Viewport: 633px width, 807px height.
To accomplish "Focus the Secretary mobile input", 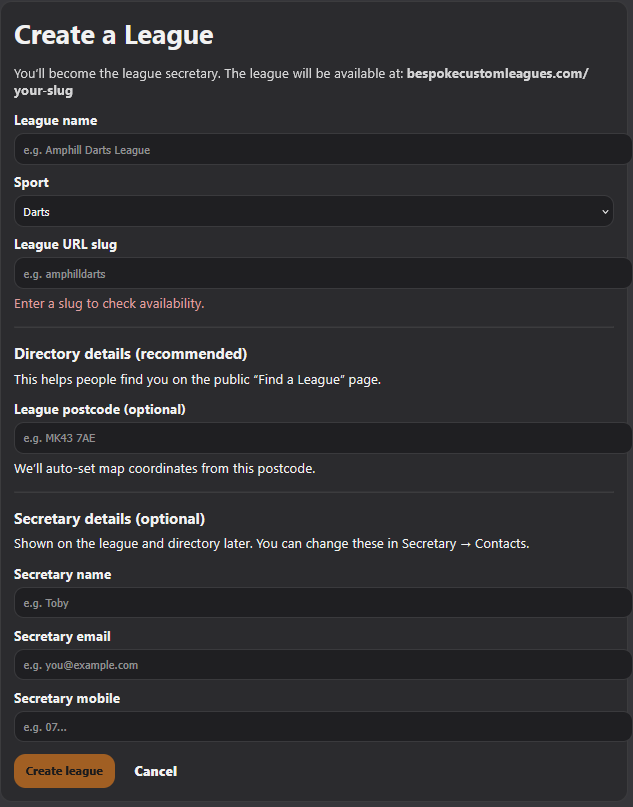I will click(320, 727).
